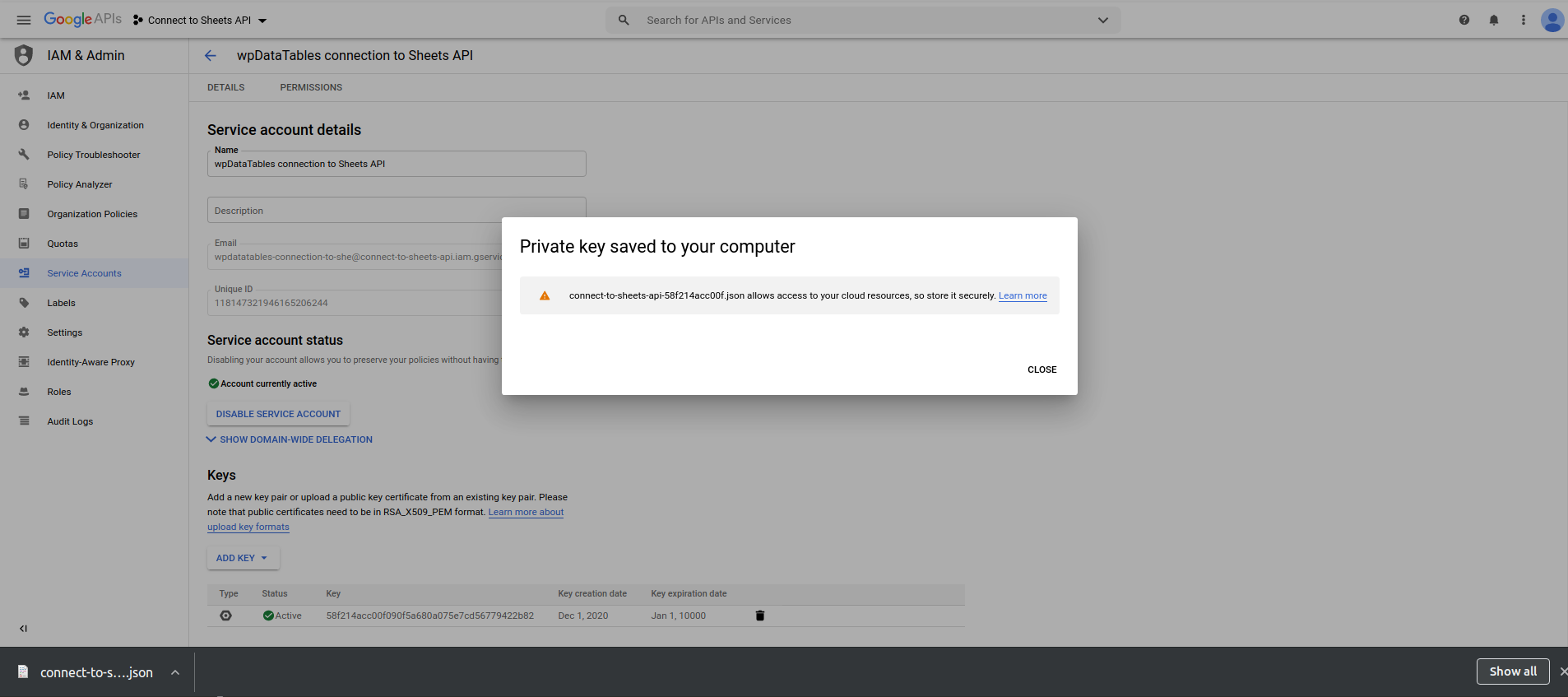This screenshot has height=697, width=1568.
Task: Click the Audit Logs list icon
Action: 24,421
